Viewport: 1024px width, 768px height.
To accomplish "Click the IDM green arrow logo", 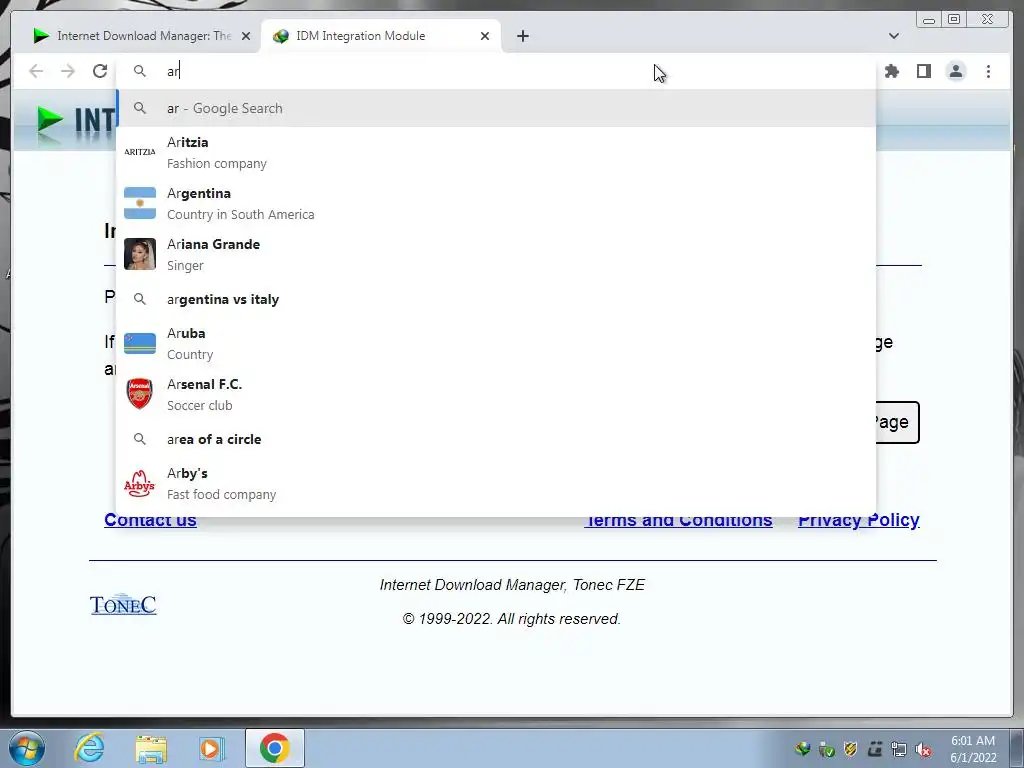I will pyautogui.click(x=51, y=121).
